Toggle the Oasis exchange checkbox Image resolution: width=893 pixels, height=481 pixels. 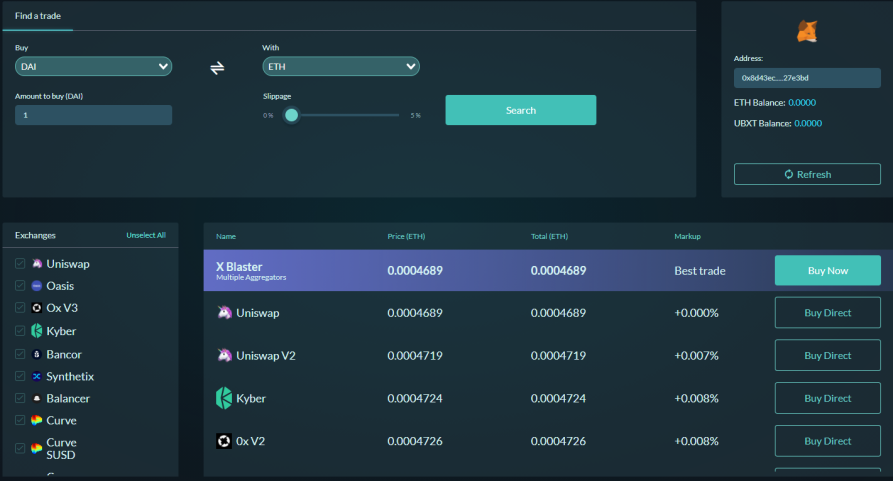pos(20,286)
